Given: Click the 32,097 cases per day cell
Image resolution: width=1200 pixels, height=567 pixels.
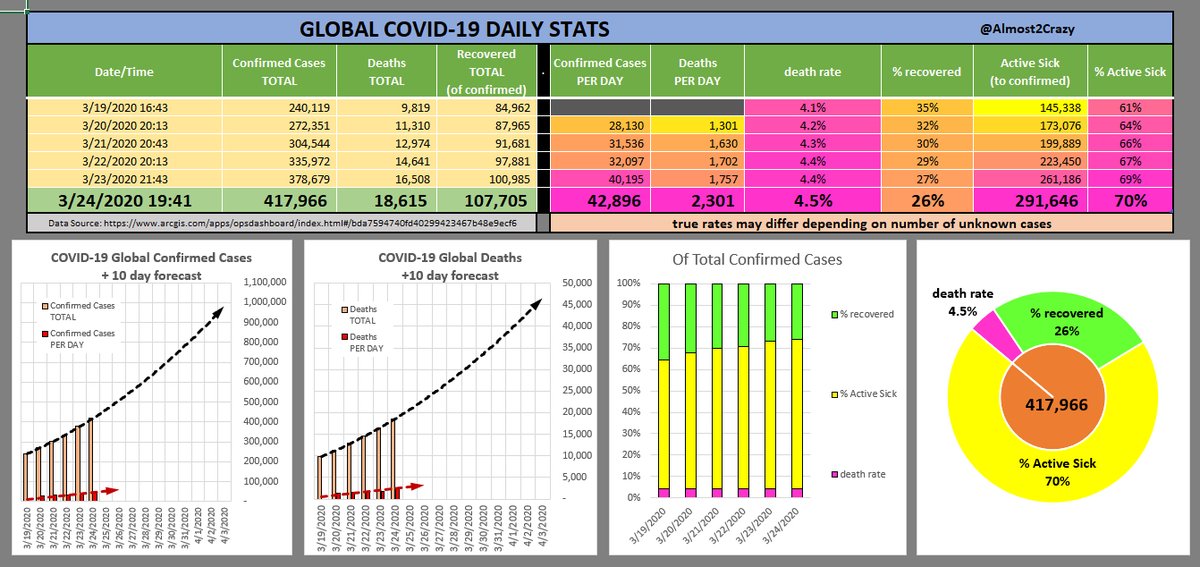Looking at the screenshot, I should click(x=600, y=162).
